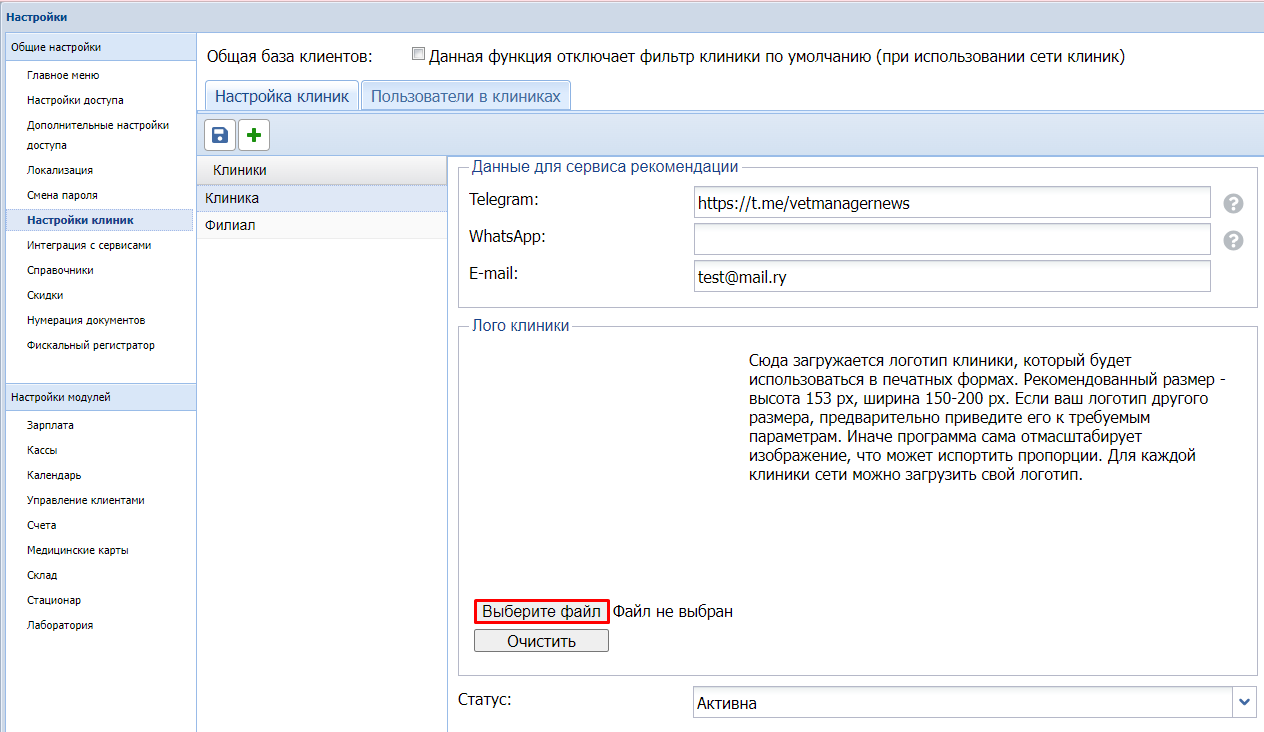Select Филиал in the clinics list
The image size is (1264, 732).
coord(230,225)
